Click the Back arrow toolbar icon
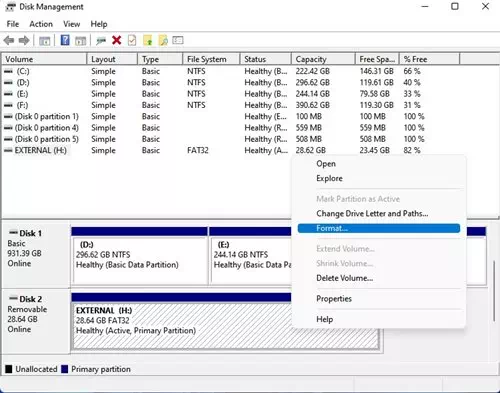The height and width of the screenshot is (393, 500). tap(9, 41)
